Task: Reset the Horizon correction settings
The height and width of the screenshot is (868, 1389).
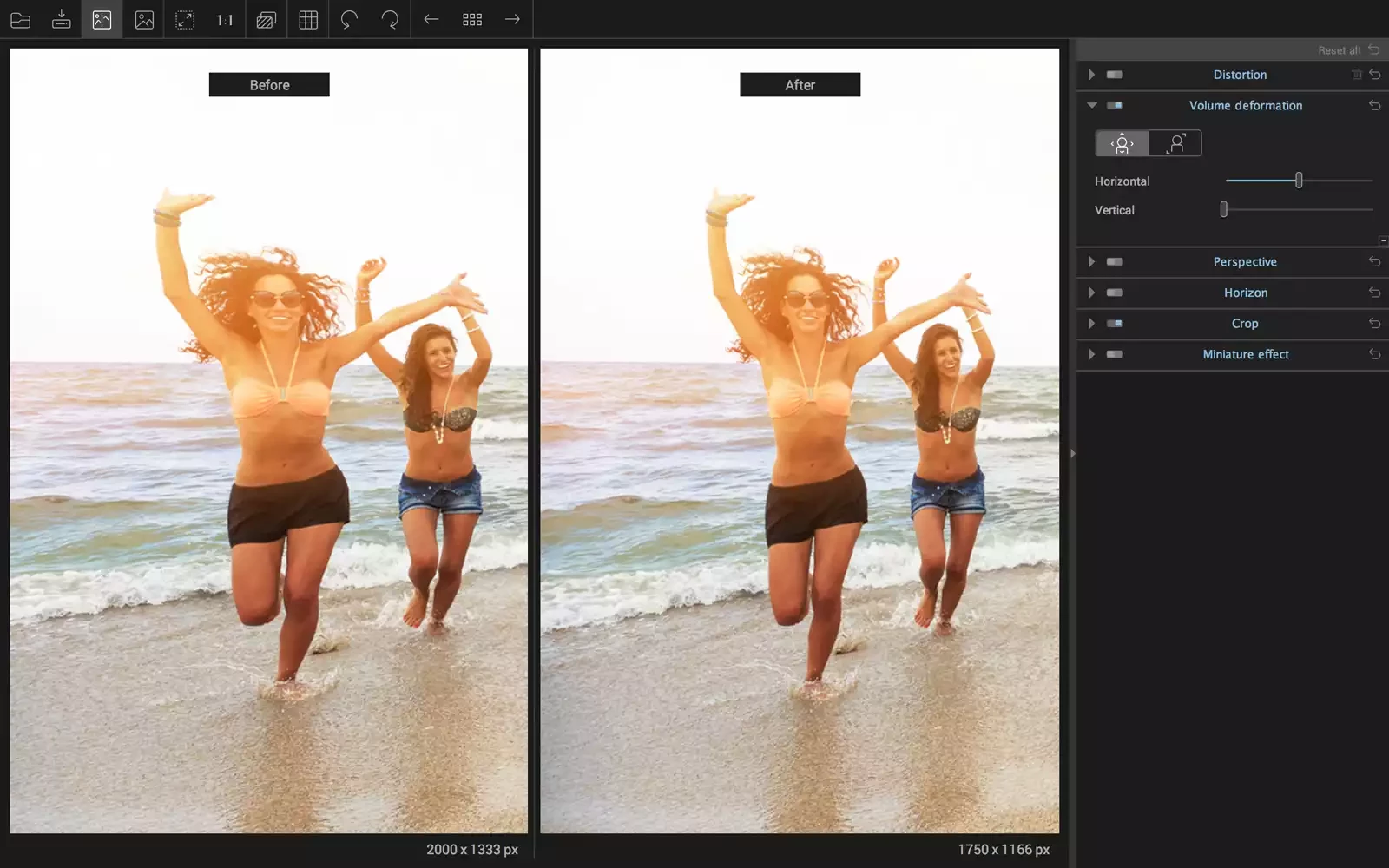Action: coord(1374,293)
